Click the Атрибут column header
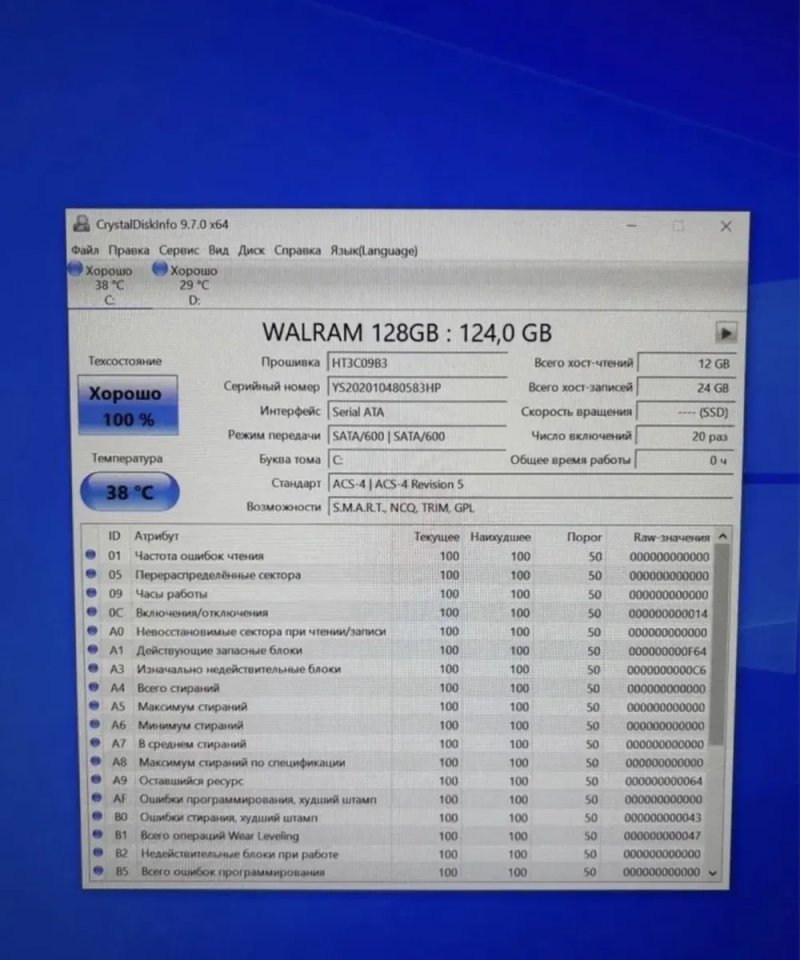800x960 pixels. click(157, 536)
